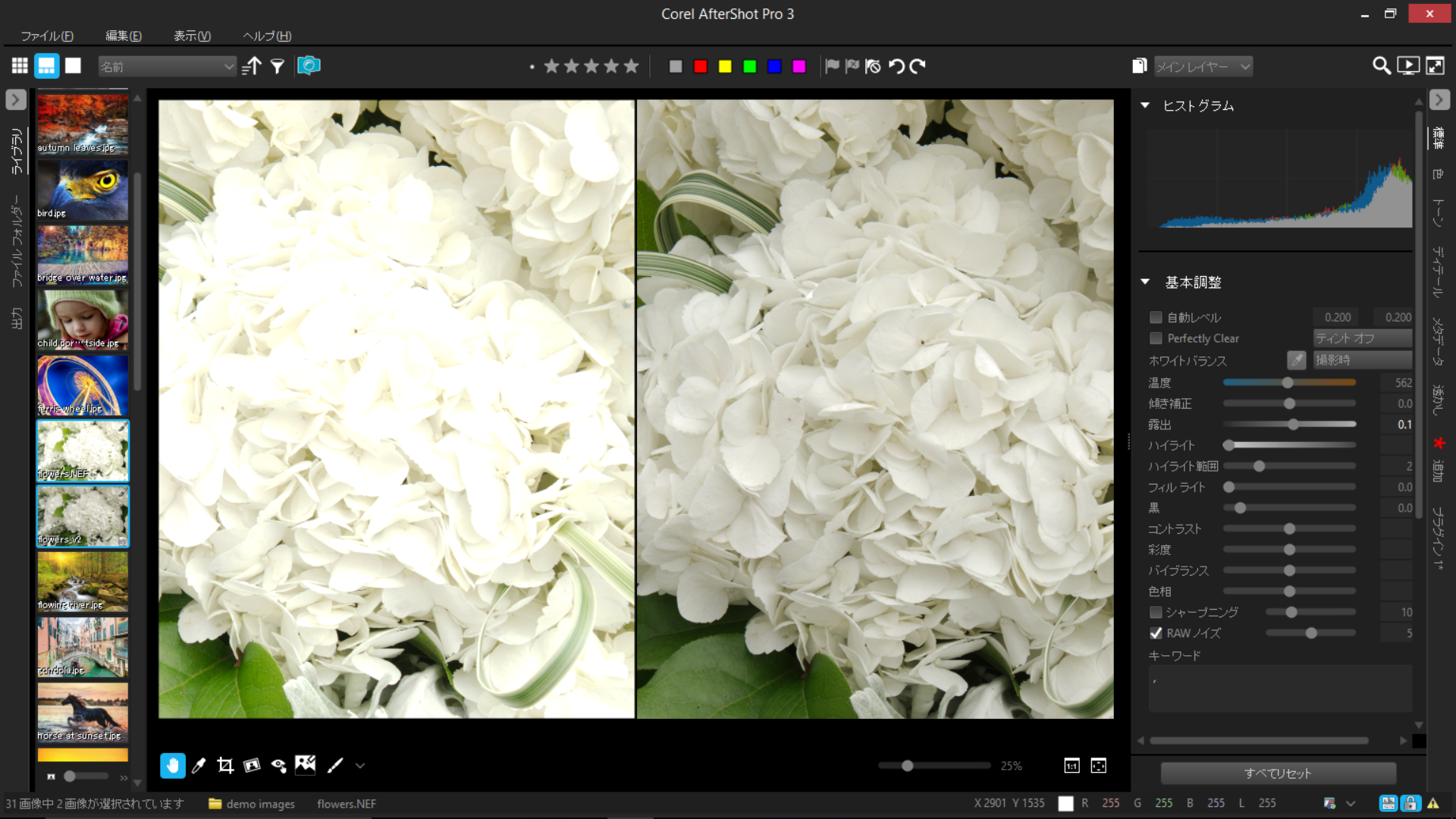The height and width of the screenshot is (819, 1456).
Task: Enable the 自動レベル checkbox
Action: (1156, 317)
